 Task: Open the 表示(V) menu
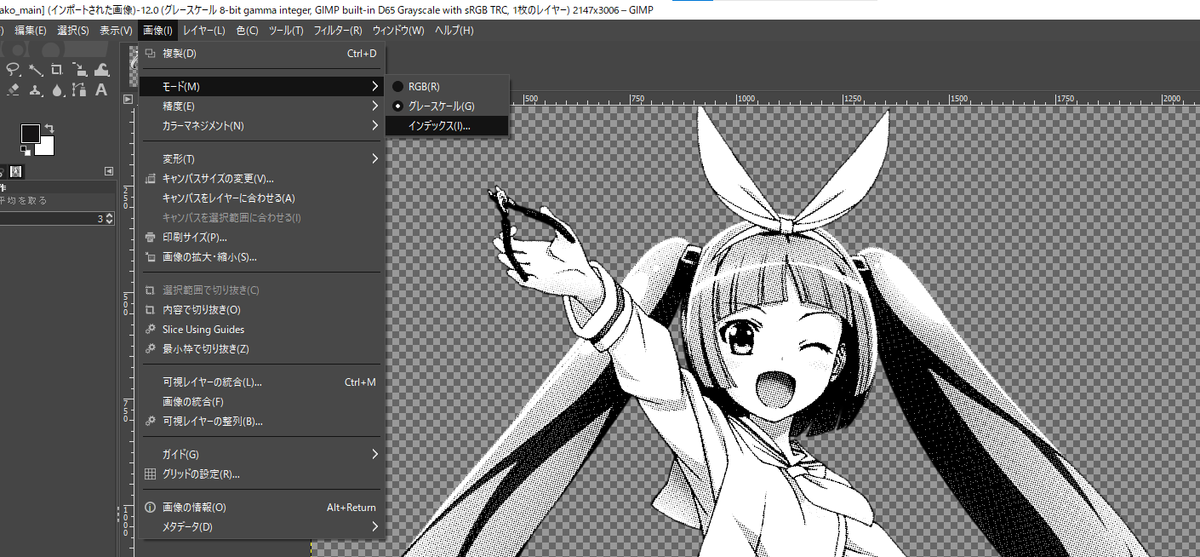[x=116, y=31]
